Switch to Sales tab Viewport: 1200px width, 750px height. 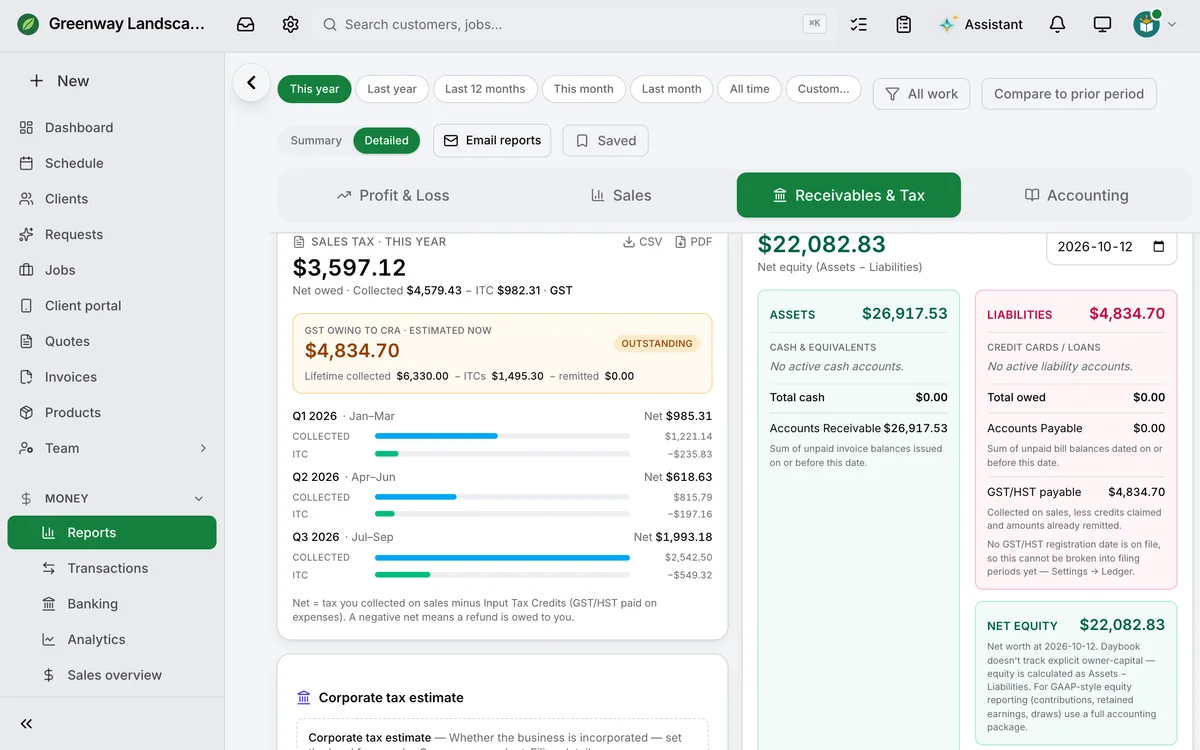pyautogui.click(x=621, y=195)
